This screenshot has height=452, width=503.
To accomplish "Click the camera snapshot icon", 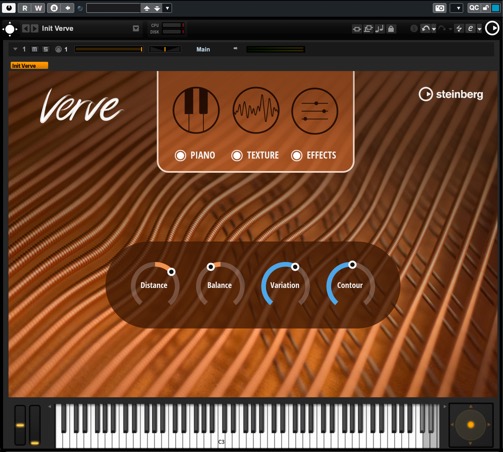I will tap(440, 8).
